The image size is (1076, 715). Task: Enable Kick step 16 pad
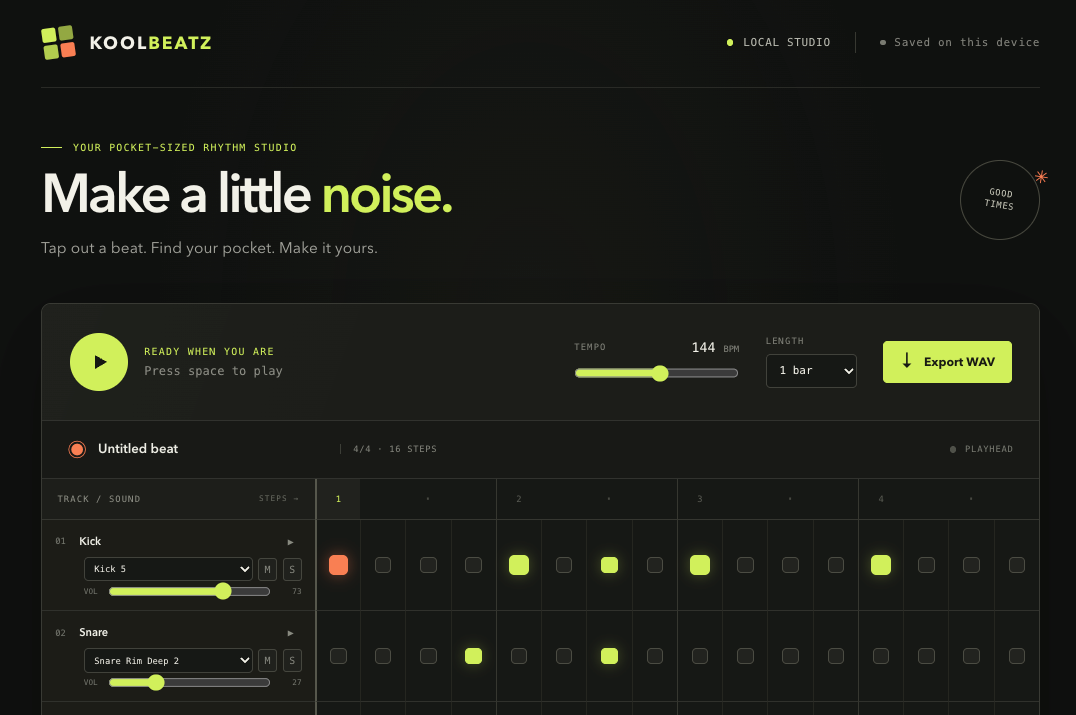(1017, 565)
